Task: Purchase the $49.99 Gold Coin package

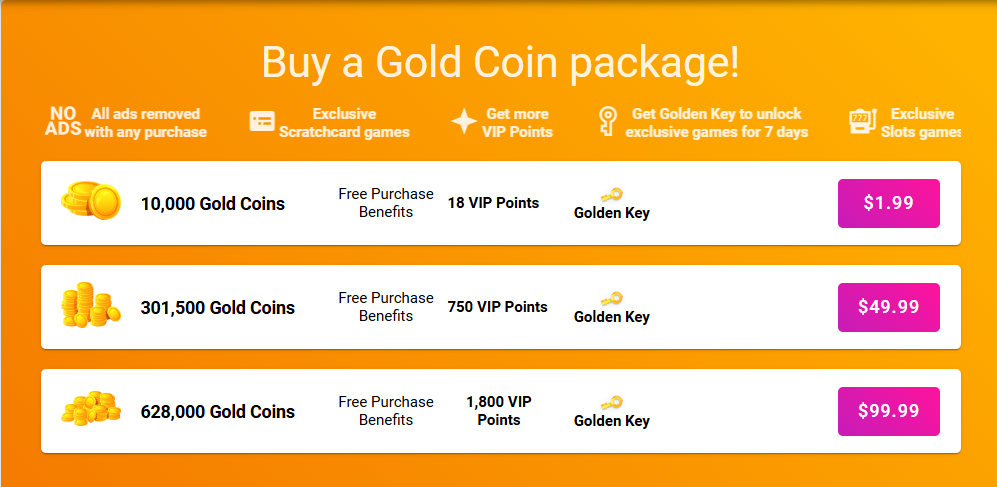Action: [x=888, y=307]
